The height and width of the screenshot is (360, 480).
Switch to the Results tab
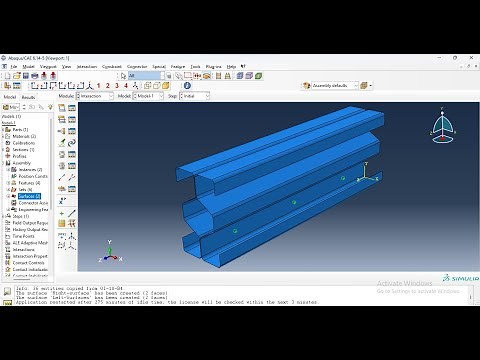(28, 97)
